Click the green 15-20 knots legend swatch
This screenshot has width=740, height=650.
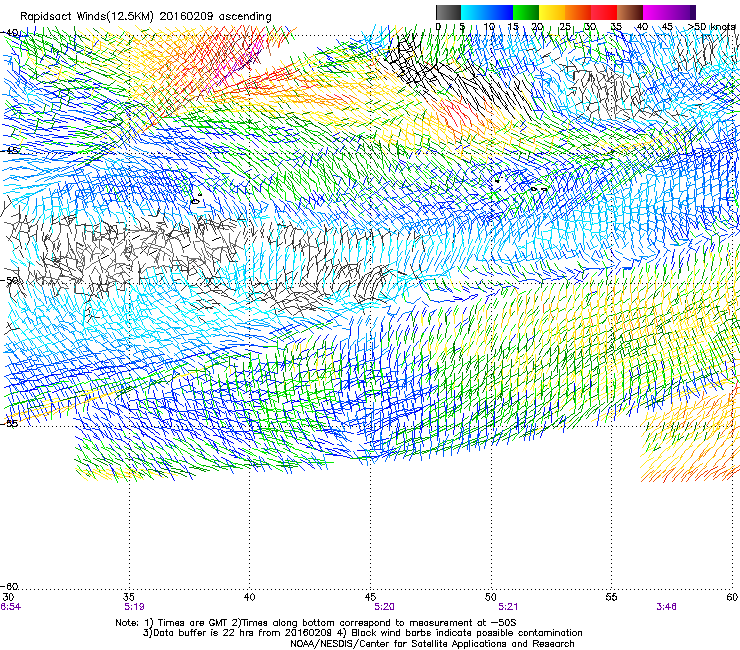(526, 12)
